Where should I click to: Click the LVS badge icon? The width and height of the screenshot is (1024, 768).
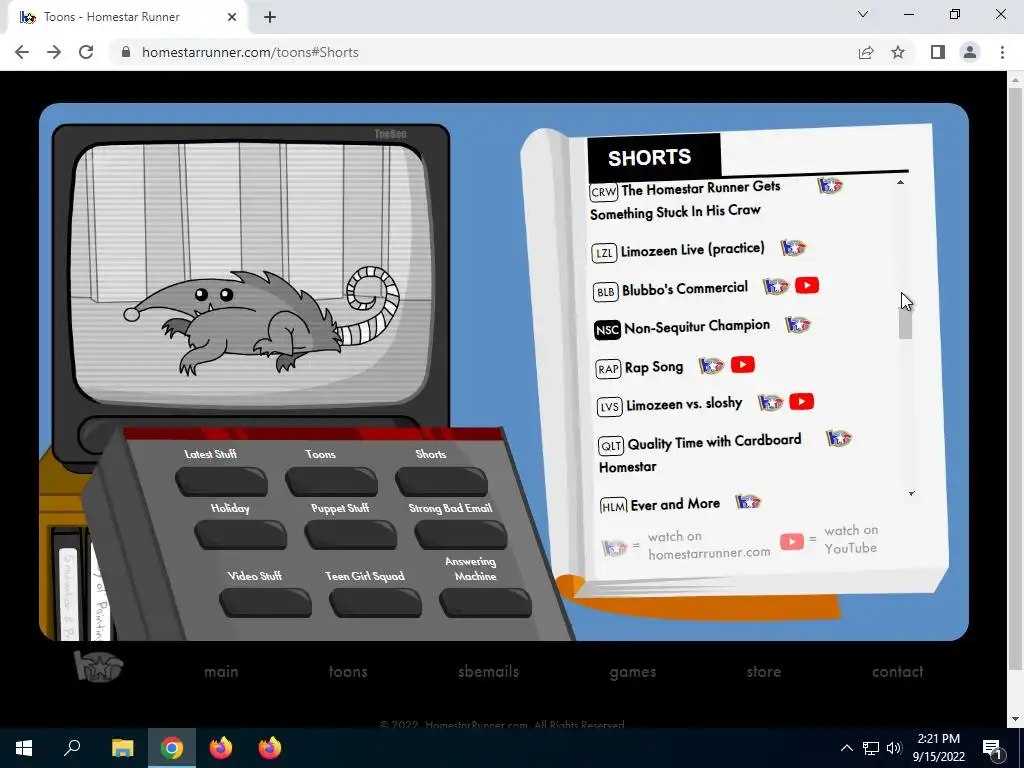[x=610, y=408]
